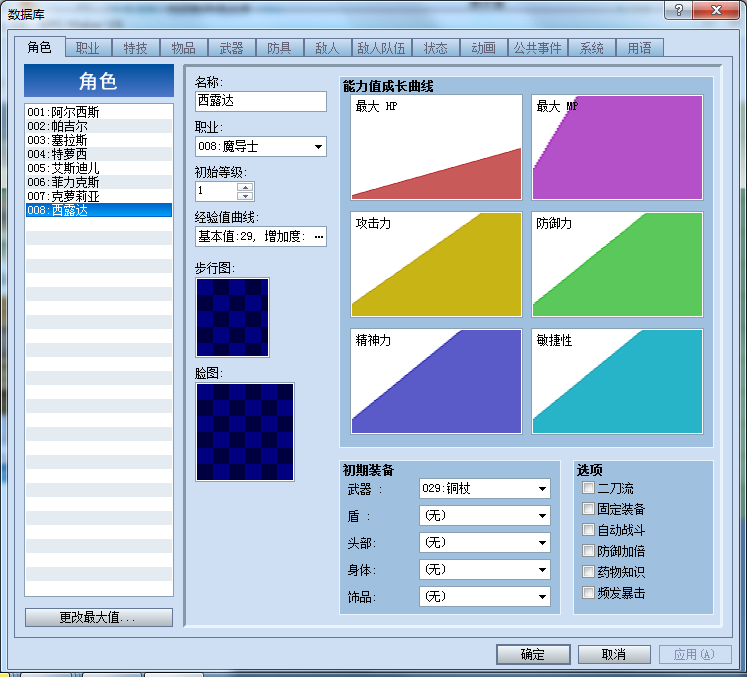Open the 最大 HP growth curve
Image resolution: width=747 pixels, height=677 pixels.
pyautogui.click(x=436, y=147)
